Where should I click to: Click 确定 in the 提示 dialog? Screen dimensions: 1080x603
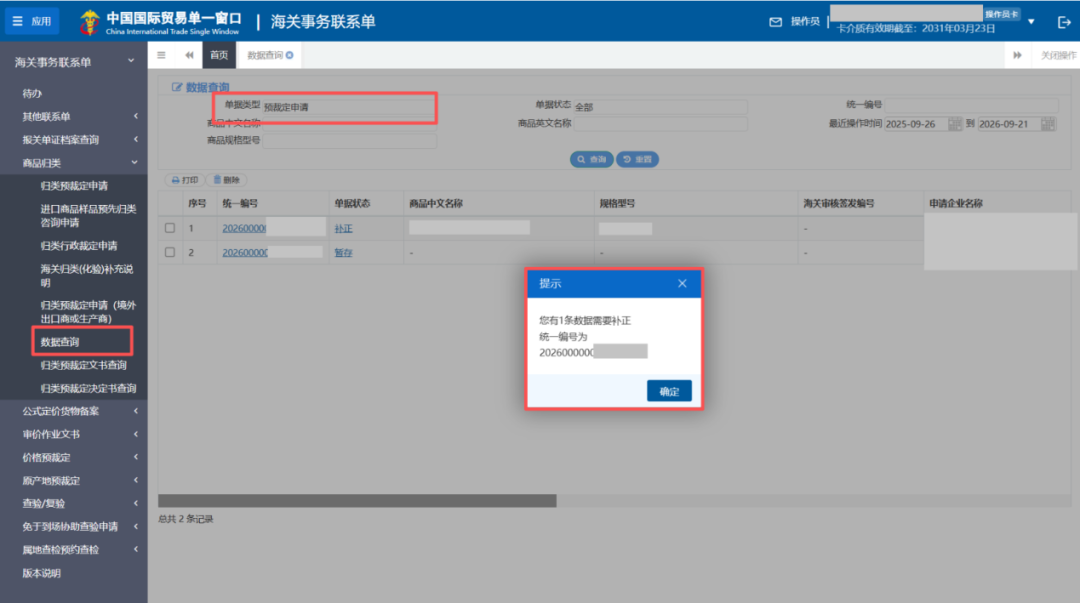[x=669, y=391]
